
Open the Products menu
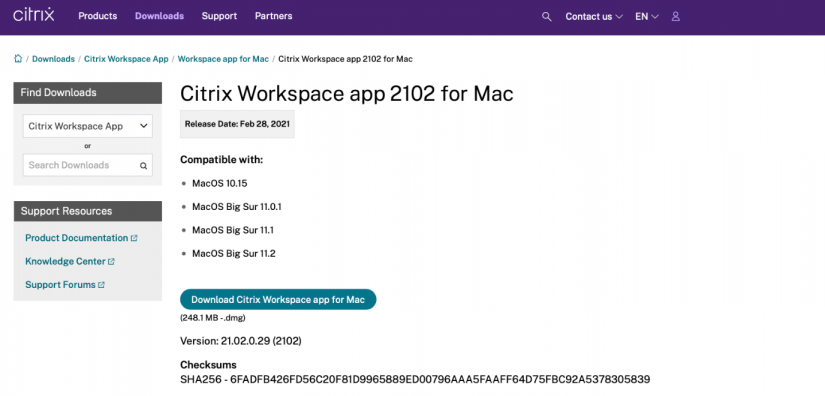pyautogui.click(x=97, y=16)
